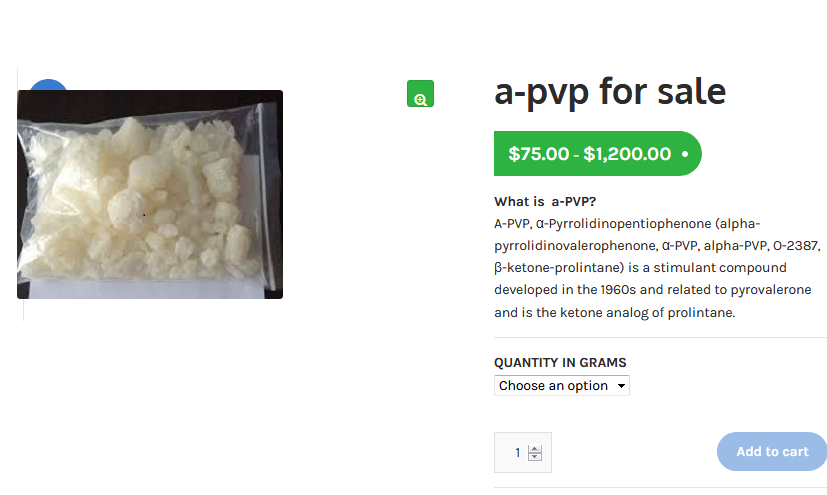827x495 pixels.
Task: Focus the item count input field
Action: 523,452
